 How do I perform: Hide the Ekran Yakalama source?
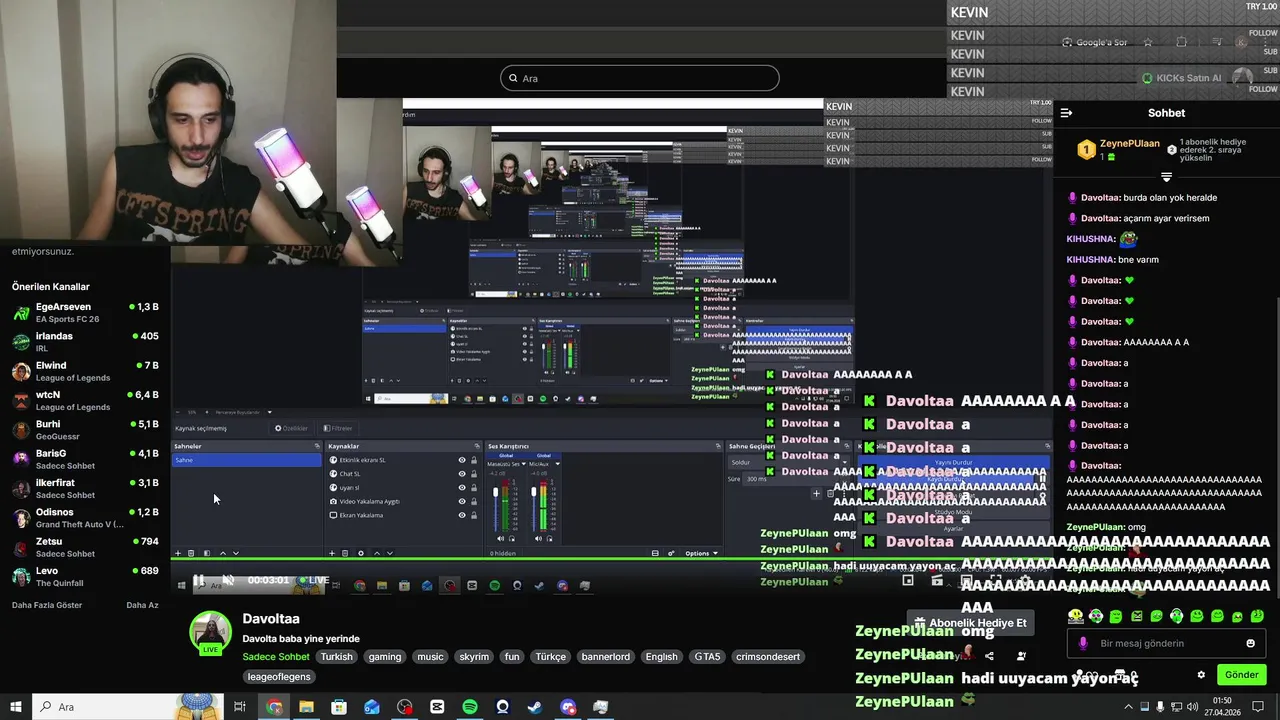coord(462,515)
